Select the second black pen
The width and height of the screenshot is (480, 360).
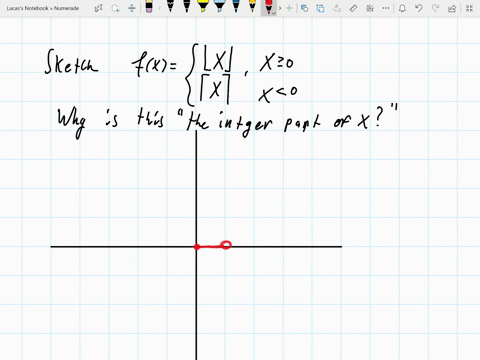click(186, 7)
